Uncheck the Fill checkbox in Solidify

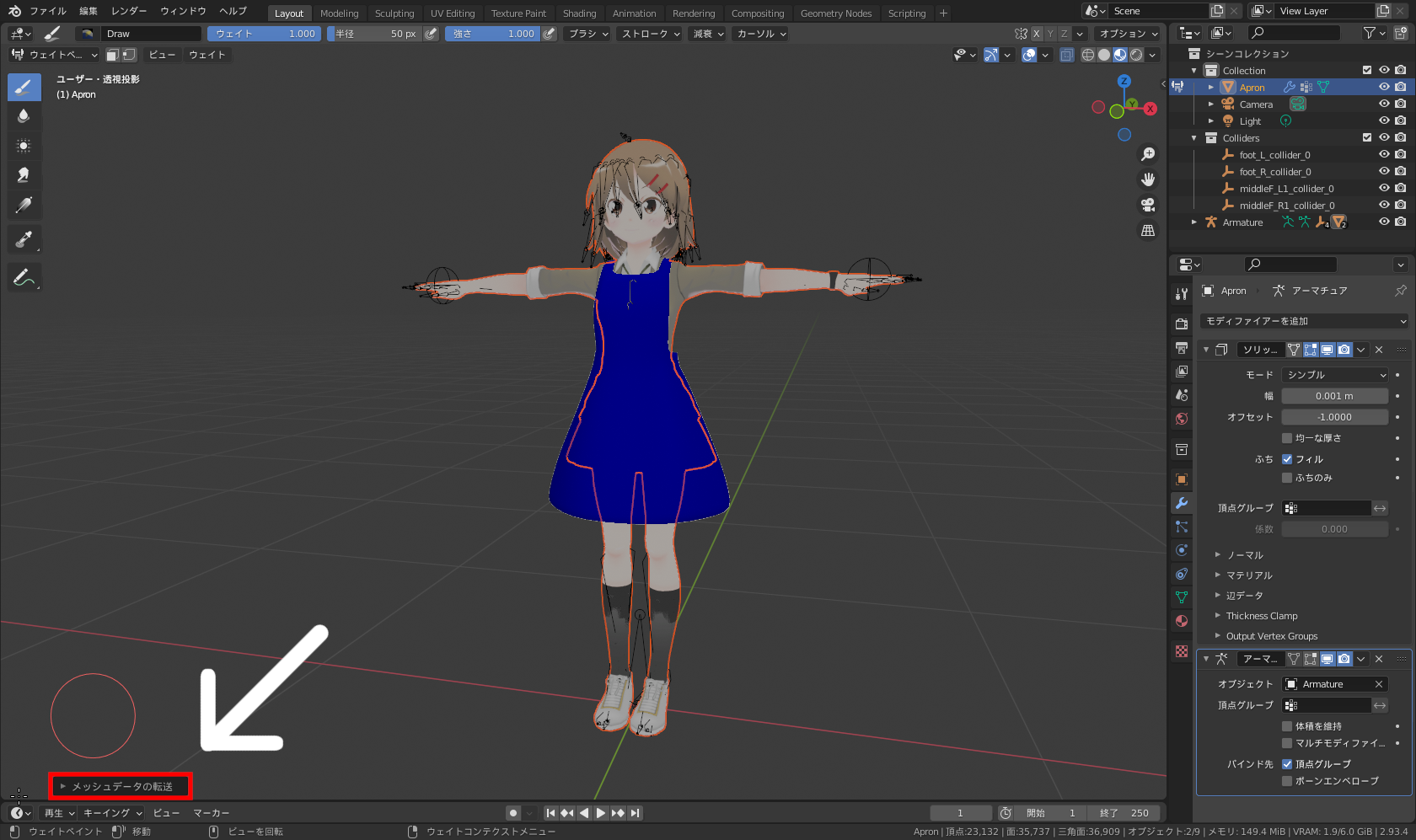1287,458
